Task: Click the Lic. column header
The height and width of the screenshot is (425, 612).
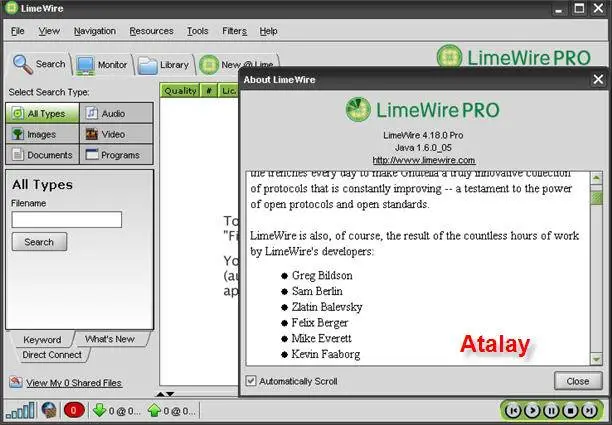Action: coord(229,91)
